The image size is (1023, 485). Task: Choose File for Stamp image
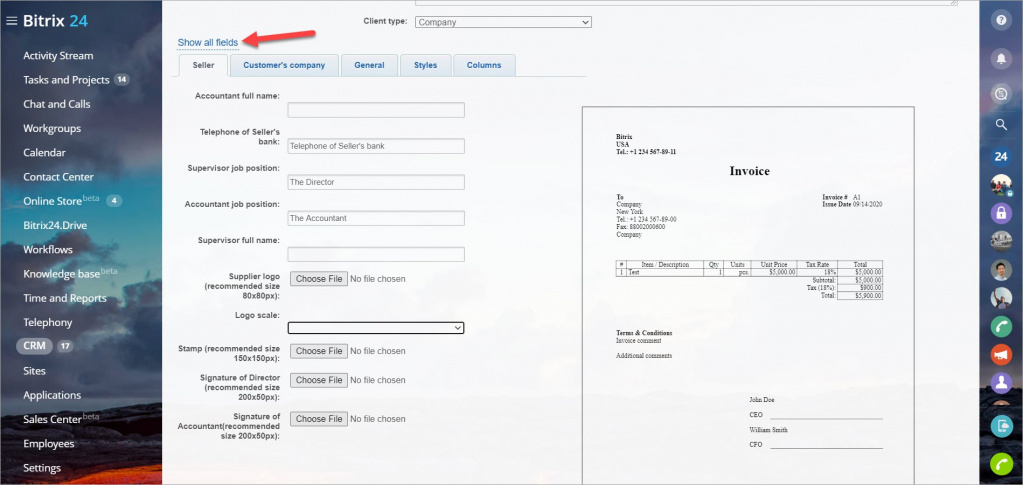coord(319,351)
